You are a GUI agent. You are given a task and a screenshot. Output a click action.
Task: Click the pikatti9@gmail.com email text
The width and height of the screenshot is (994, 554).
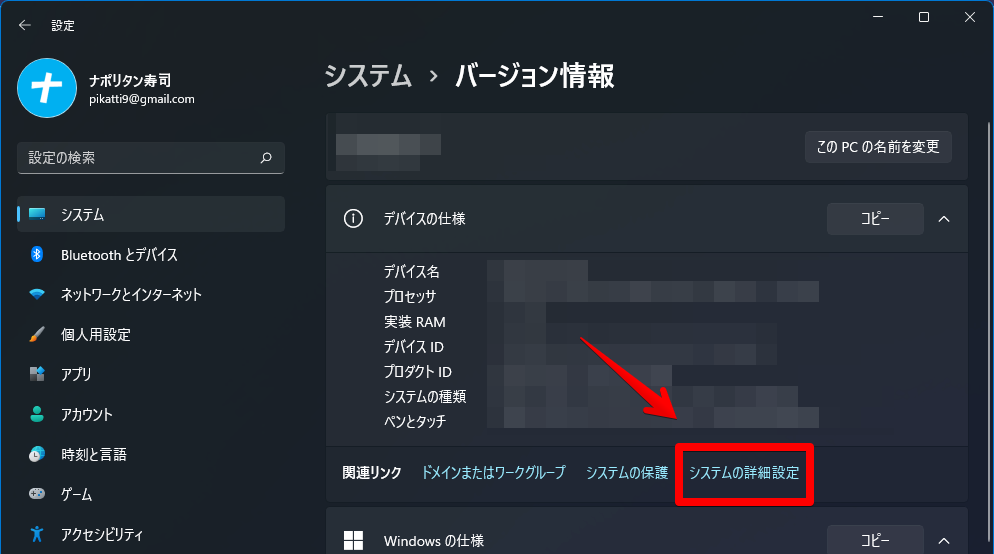coord(142,99)
